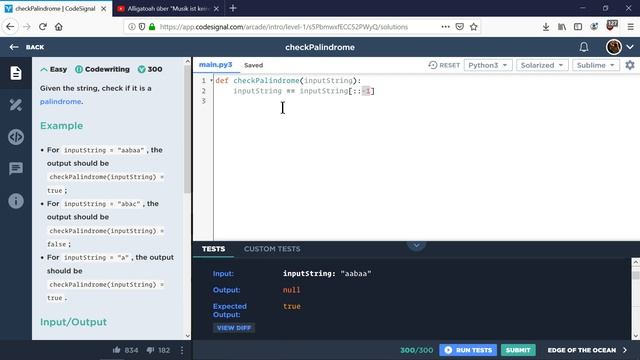
Task: Open editor settings gear
Action: tap(630, 65)
